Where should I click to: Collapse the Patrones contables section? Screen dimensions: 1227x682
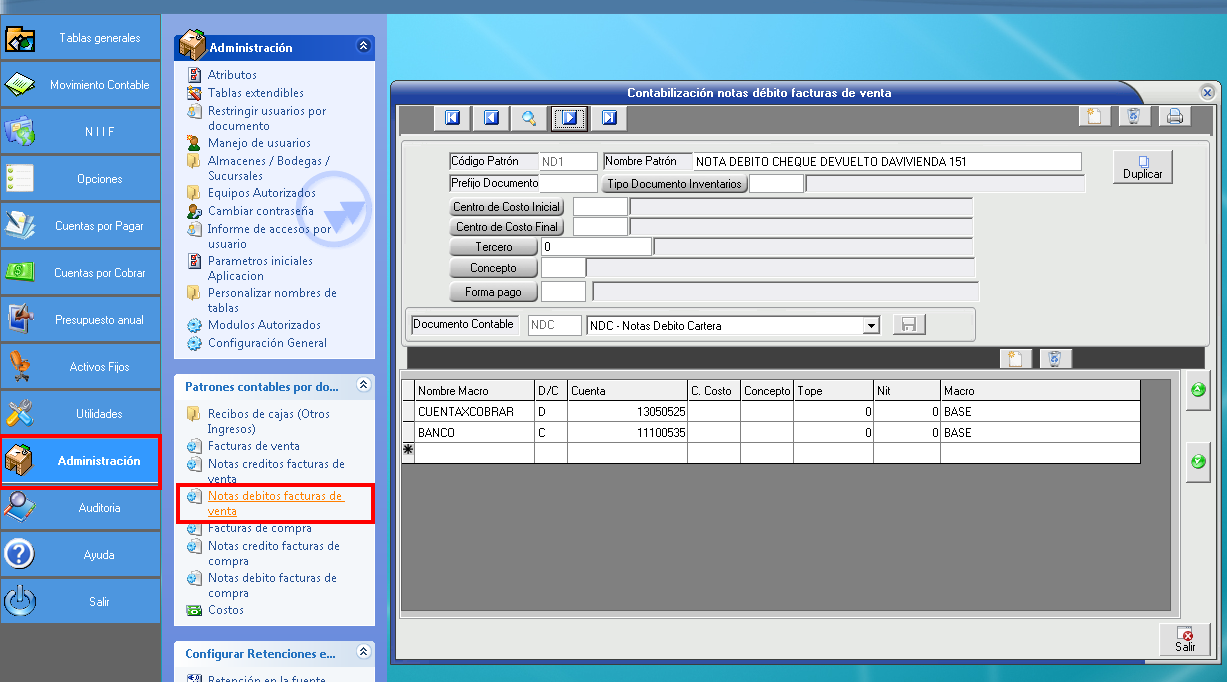pyautogui.click(x=363, y=385)
